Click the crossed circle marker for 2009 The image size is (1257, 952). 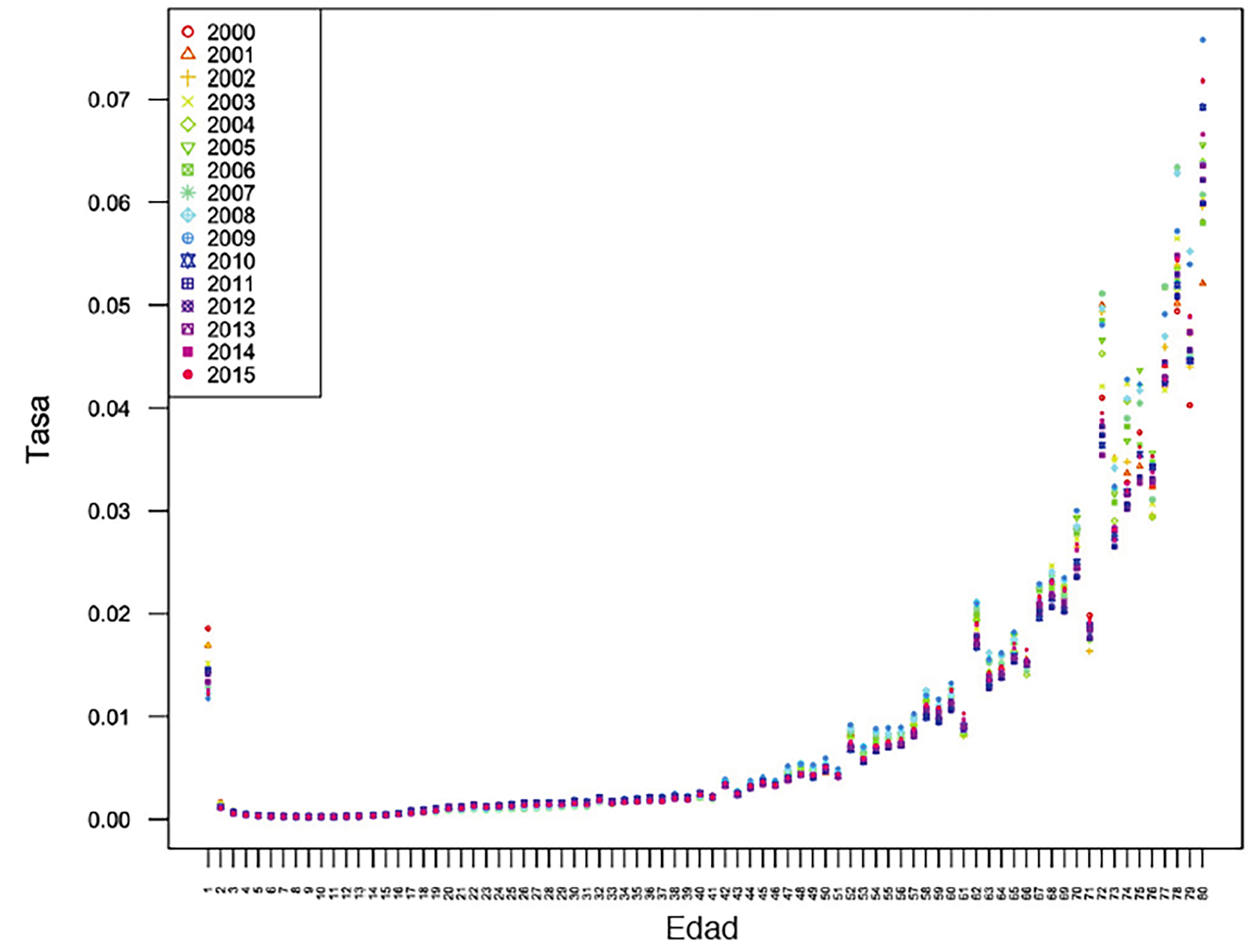[x=188, y=238]
